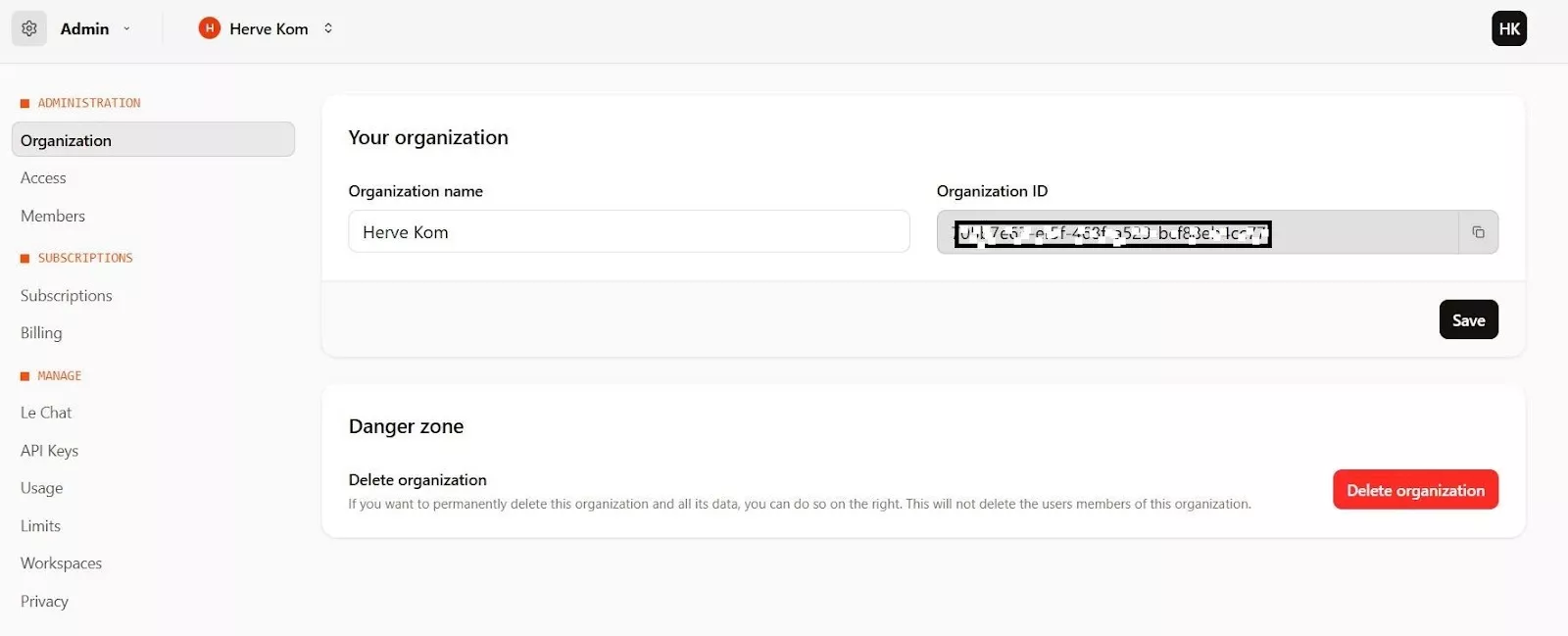Screen dimensions: 1568x636
Task: Open the Access page
Action: pyautogui.click(x=43, y=178)
